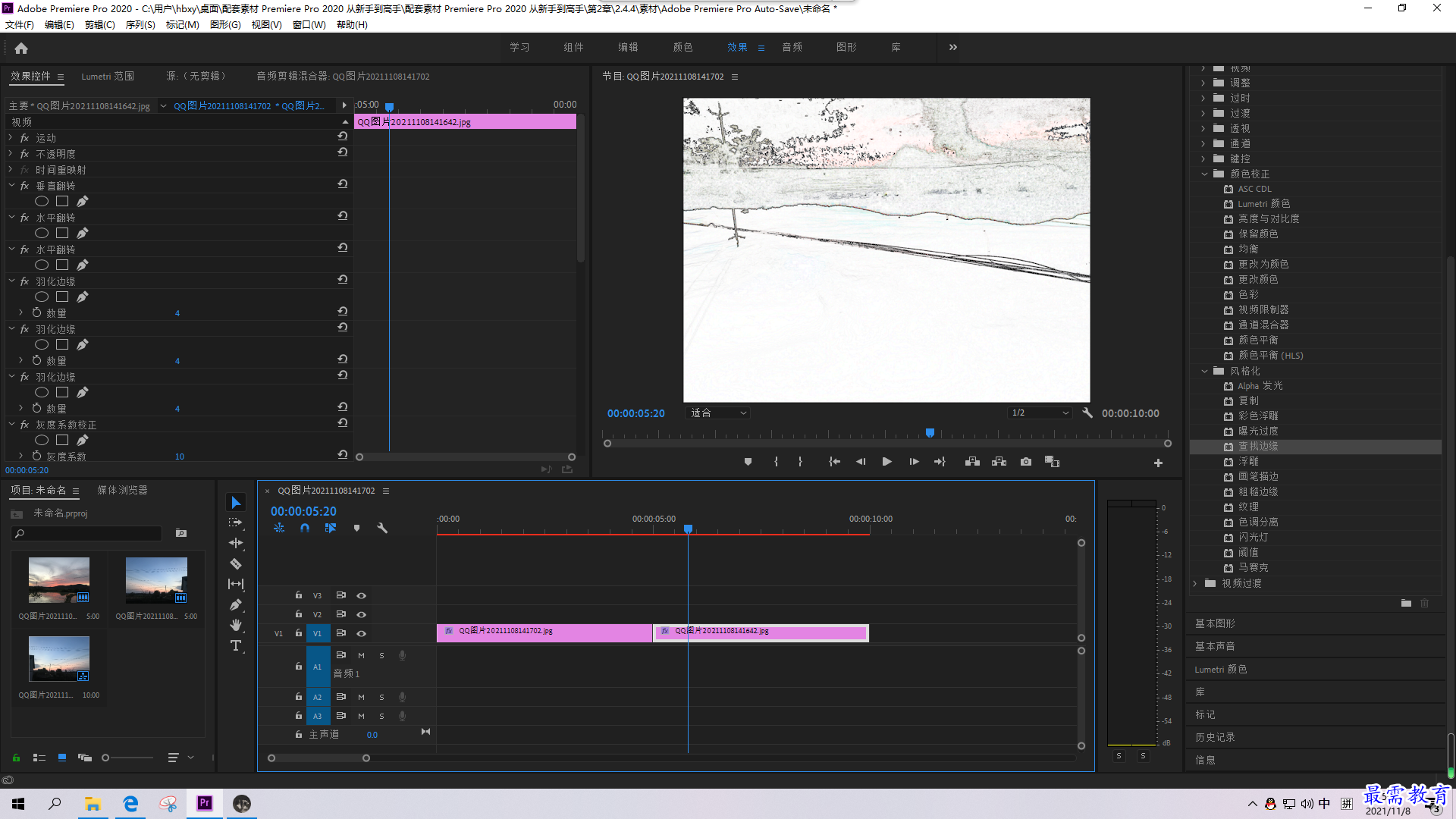Open the Home screen icon
Screen dimensions: 1456x819
tap(21, 48)
